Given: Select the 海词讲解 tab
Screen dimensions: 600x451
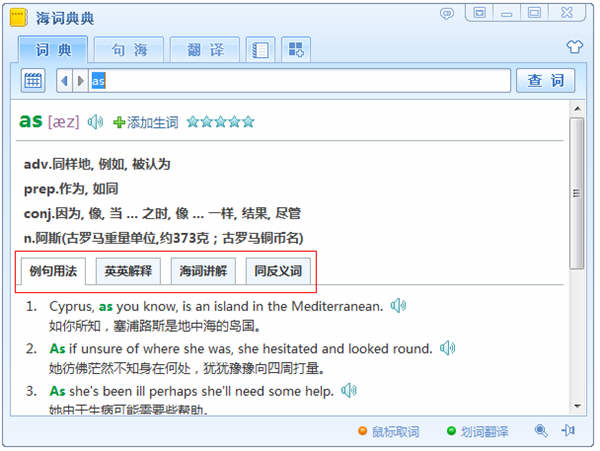Looking at the screenshot, I should (203, 271).
